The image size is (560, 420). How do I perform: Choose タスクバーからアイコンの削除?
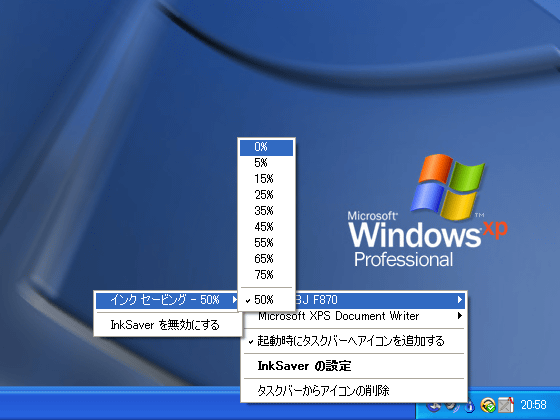click(x=354, y=391)
